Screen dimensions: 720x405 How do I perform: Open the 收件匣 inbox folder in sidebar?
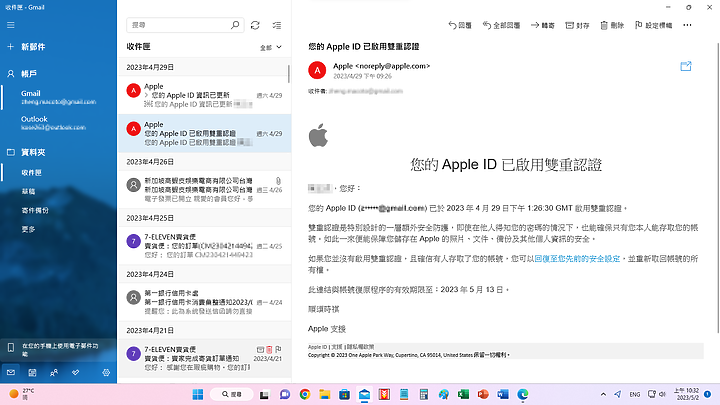tap(31, 173)
